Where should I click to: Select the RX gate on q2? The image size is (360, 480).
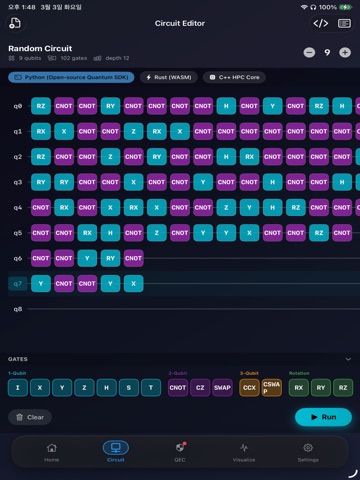point(249,157)
